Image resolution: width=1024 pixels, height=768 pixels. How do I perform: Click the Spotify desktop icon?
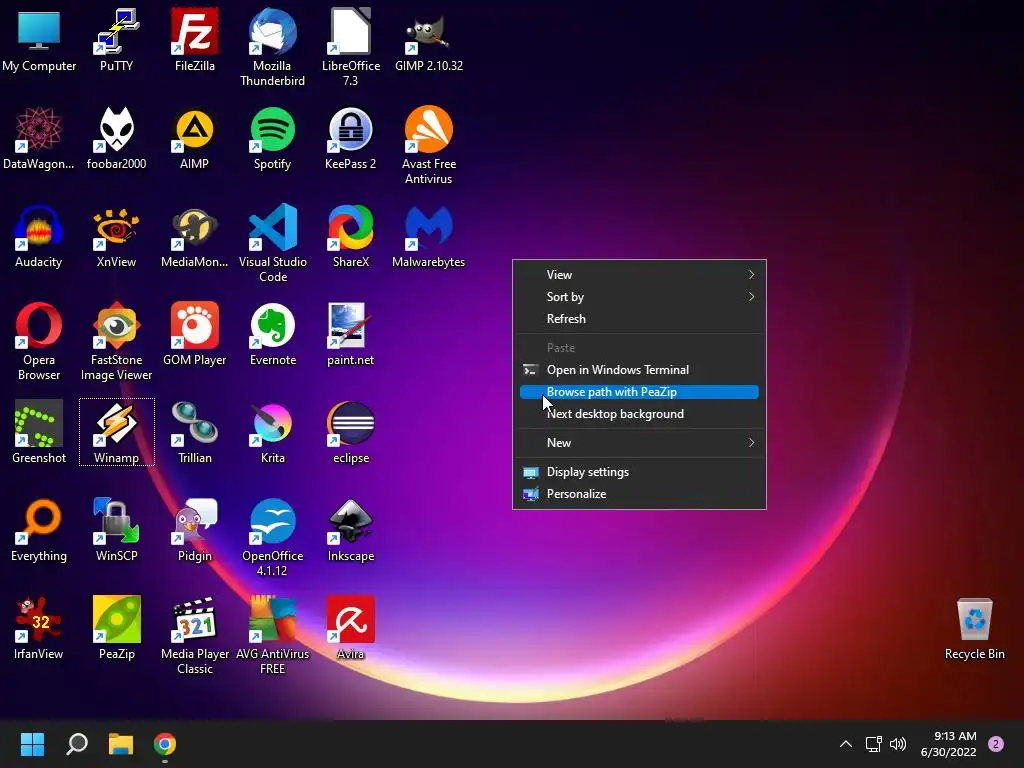tap(272, 138)
